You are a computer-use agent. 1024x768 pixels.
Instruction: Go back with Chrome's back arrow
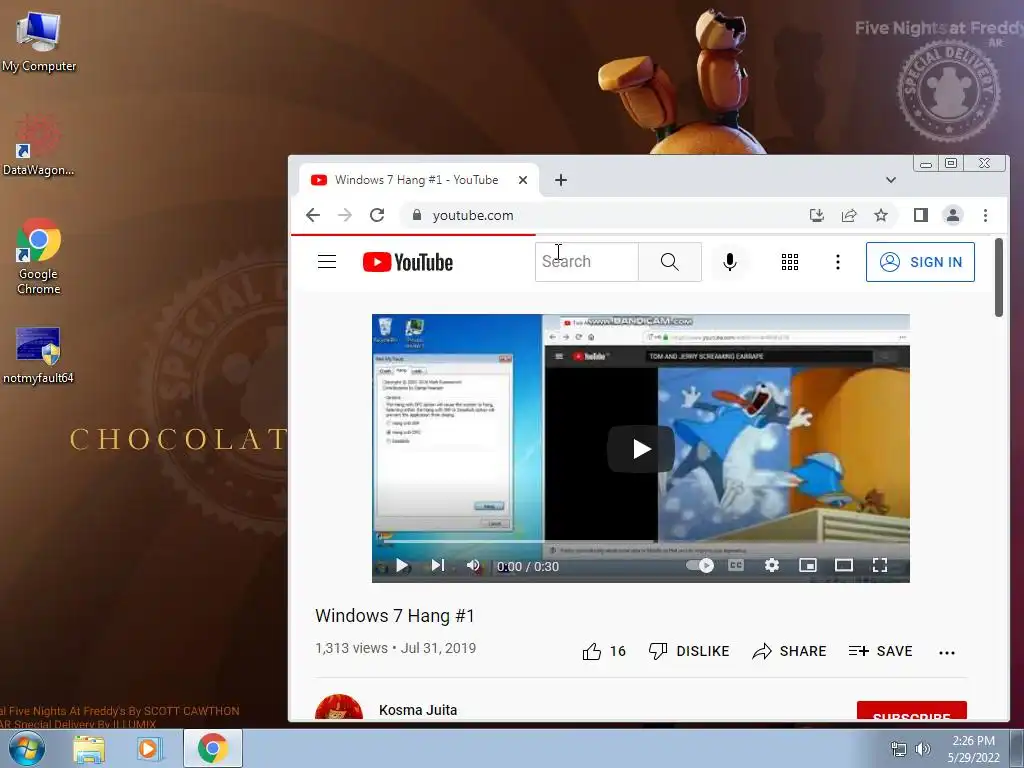pos(313,215)
